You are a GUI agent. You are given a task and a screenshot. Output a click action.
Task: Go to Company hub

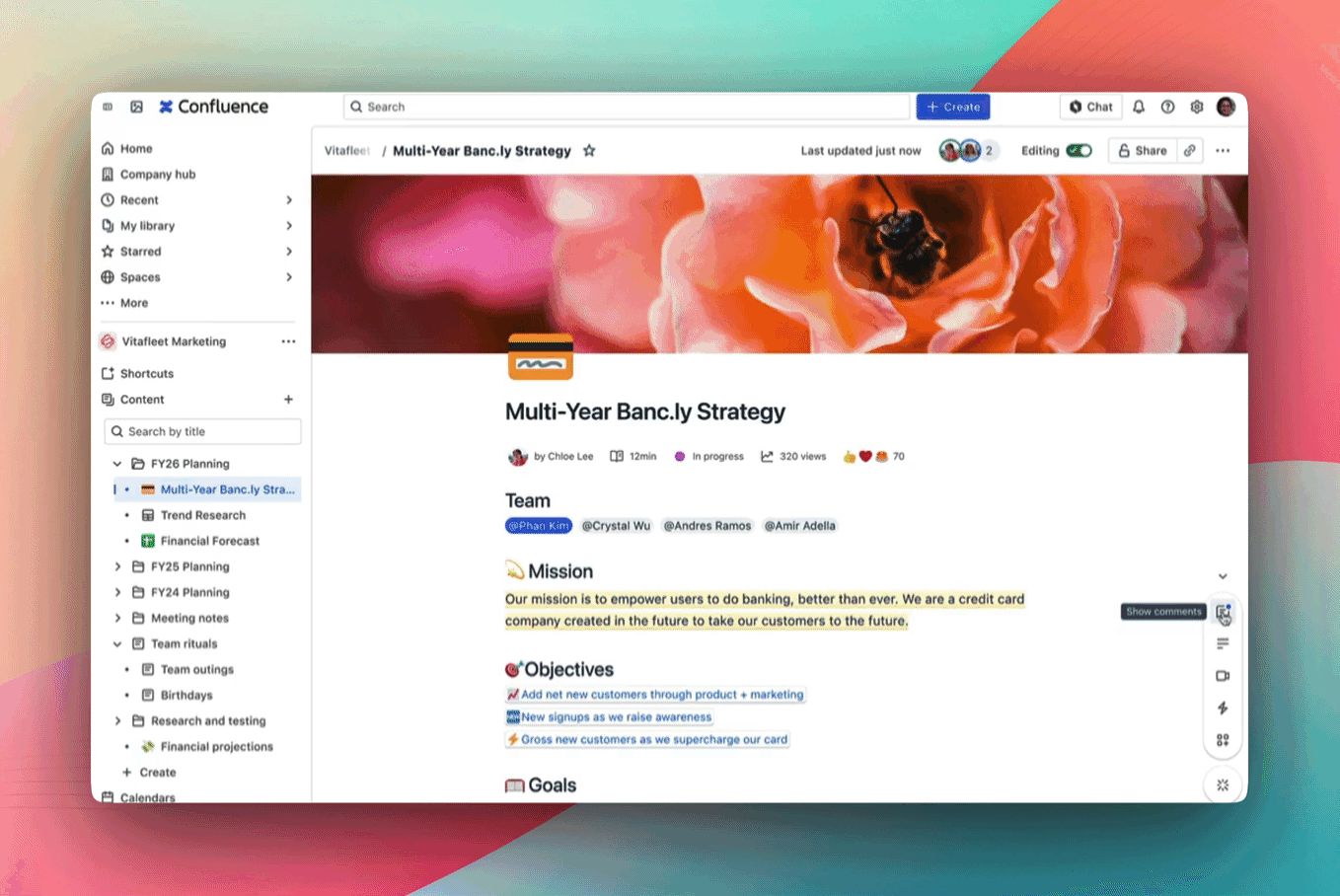tap(158, 175)
